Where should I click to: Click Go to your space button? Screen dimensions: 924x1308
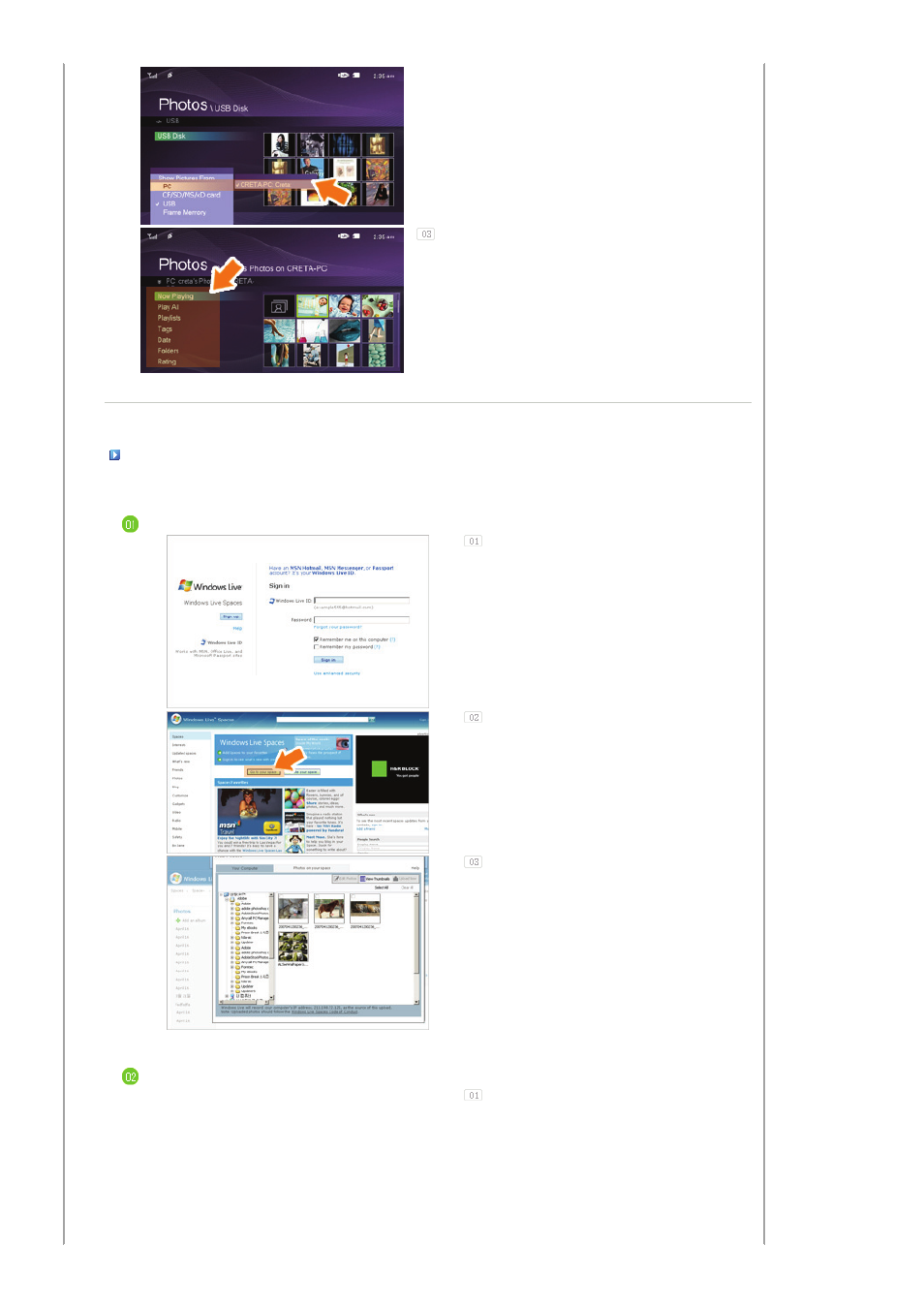click(x=263, y=772)
